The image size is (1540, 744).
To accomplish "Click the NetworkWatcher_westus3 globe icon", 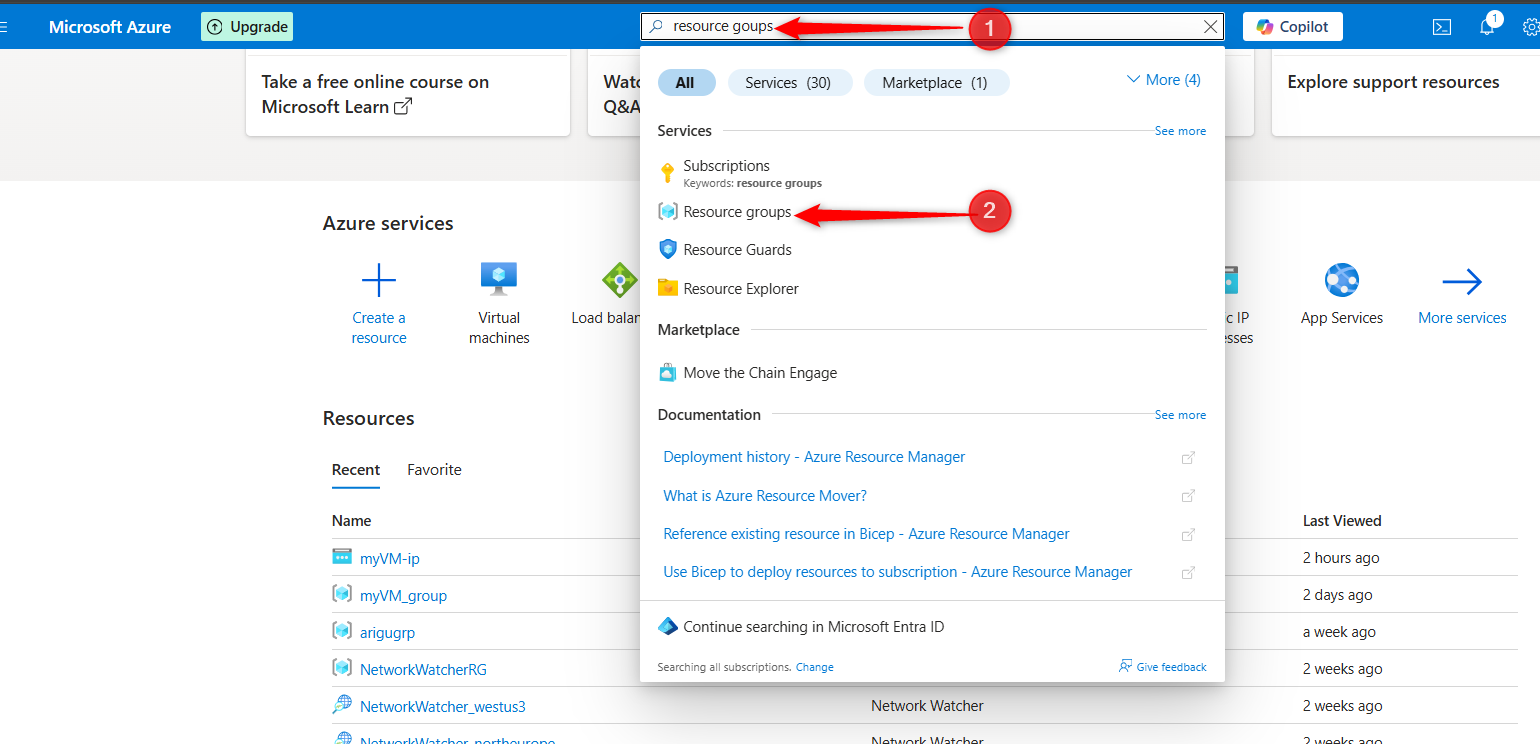I will click(x=342, y=705).
